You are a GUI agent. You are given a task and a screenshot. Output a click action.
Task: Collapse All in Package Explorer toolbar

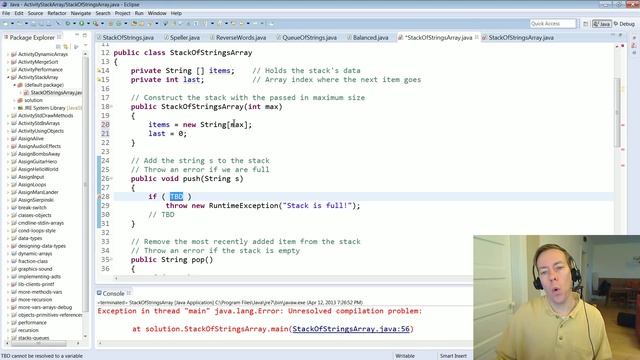[x=58, y=47]
